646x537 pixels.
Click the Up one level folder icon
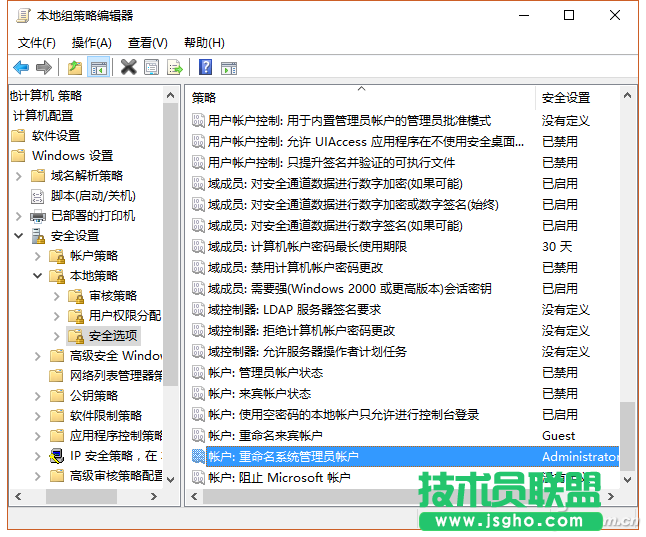click(x=75, y=67)
